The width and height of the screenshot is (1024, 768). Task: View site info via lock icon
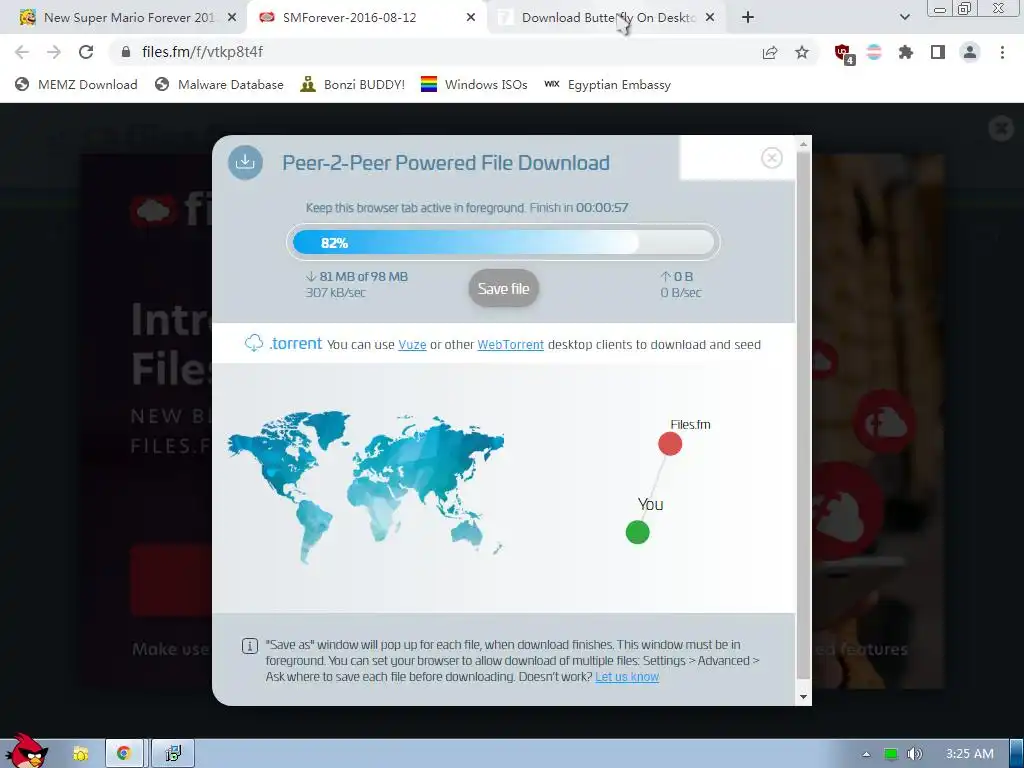126,52
